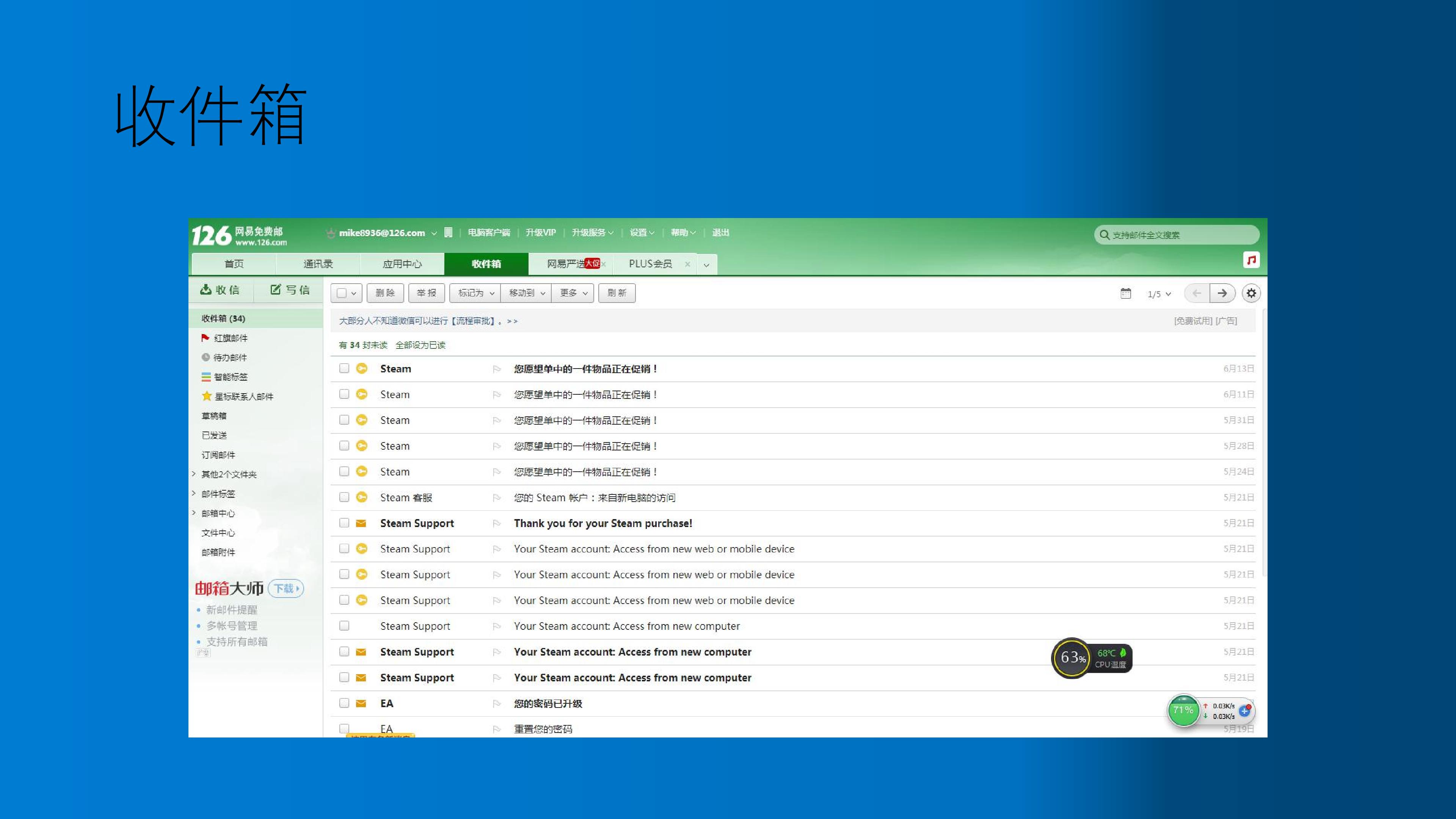Check the box for the June 13 Steam email

click(x=344, y=369)
